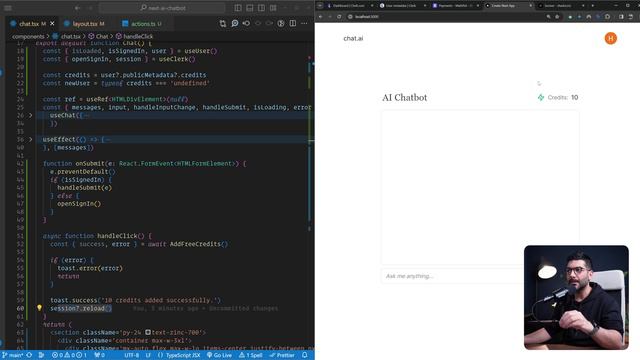The image size is (640, 360).
Task: Click the chat.ai logo link
Action: click(x=353, y=38)
